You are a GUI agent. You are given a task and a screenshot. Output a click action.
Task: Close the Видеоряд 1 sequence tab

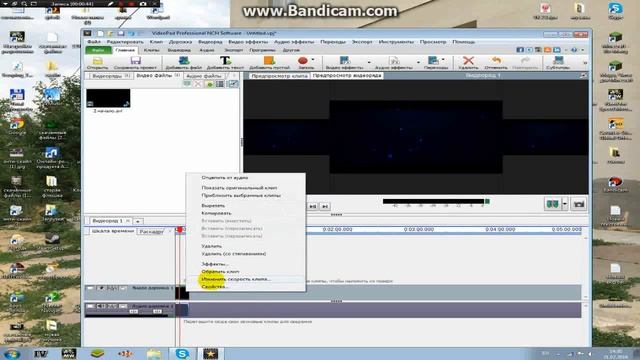[x=128, y=221]
